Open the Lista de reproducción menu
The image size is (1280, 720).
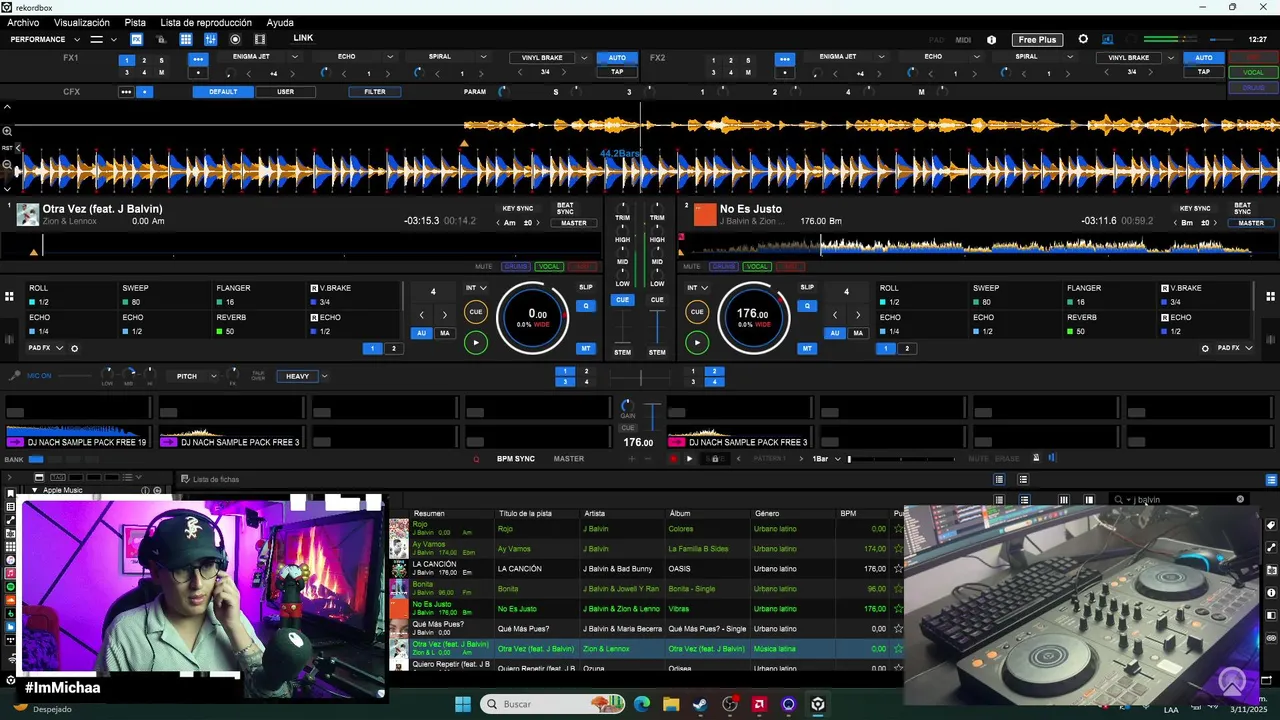[206, 22]
